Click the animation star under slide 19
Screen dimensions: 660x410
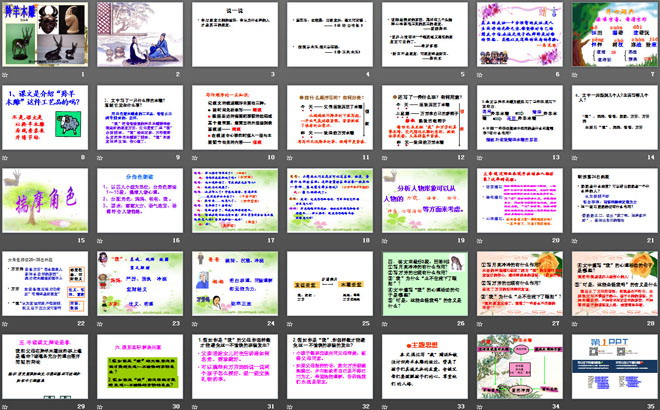point(385,241)
